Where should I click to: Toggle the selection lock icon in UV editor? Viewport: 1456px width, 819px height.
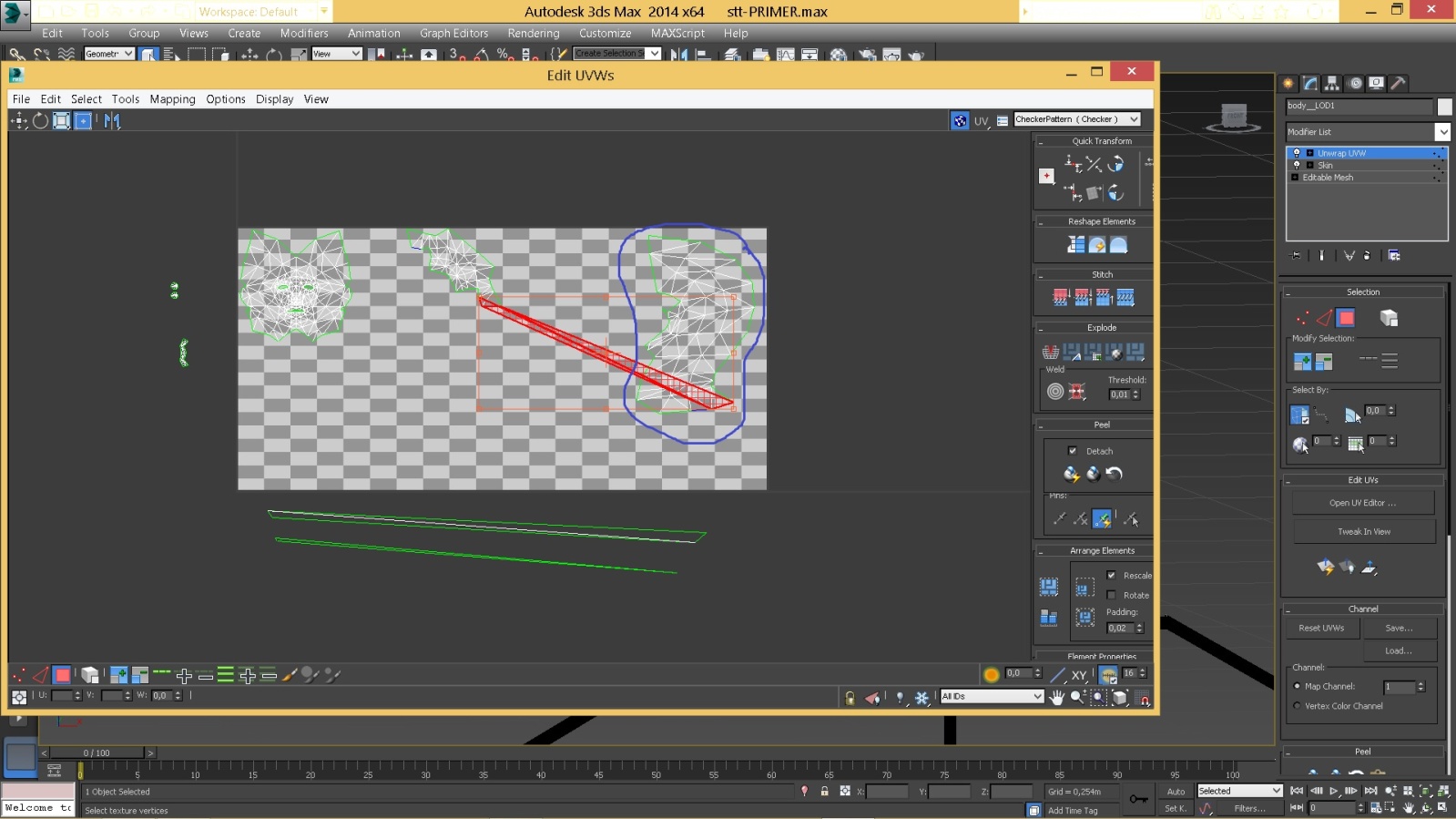click(850, 698)
